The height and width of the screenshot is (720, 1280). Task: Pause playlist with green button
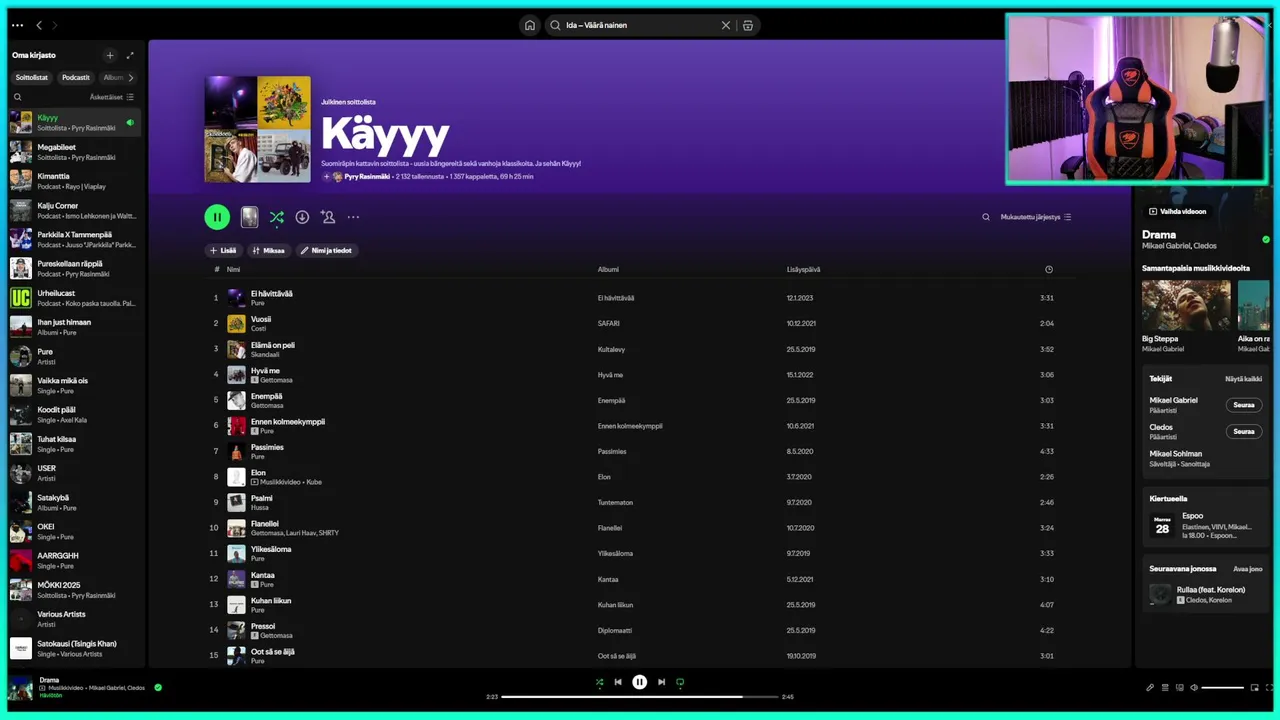(x=217, y=217)
